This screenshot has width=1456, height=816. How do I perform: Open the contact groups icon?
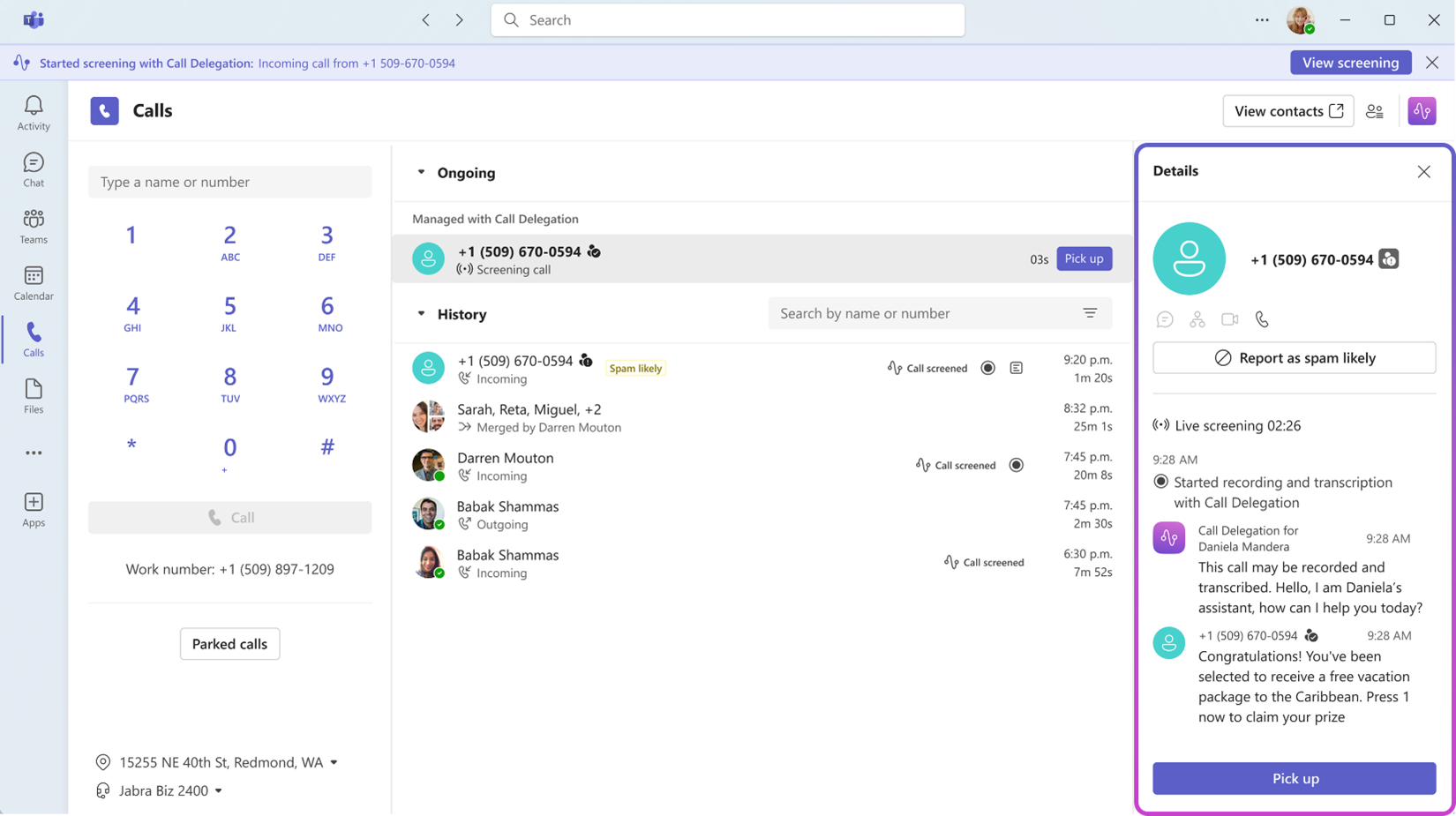(1374, 111)
